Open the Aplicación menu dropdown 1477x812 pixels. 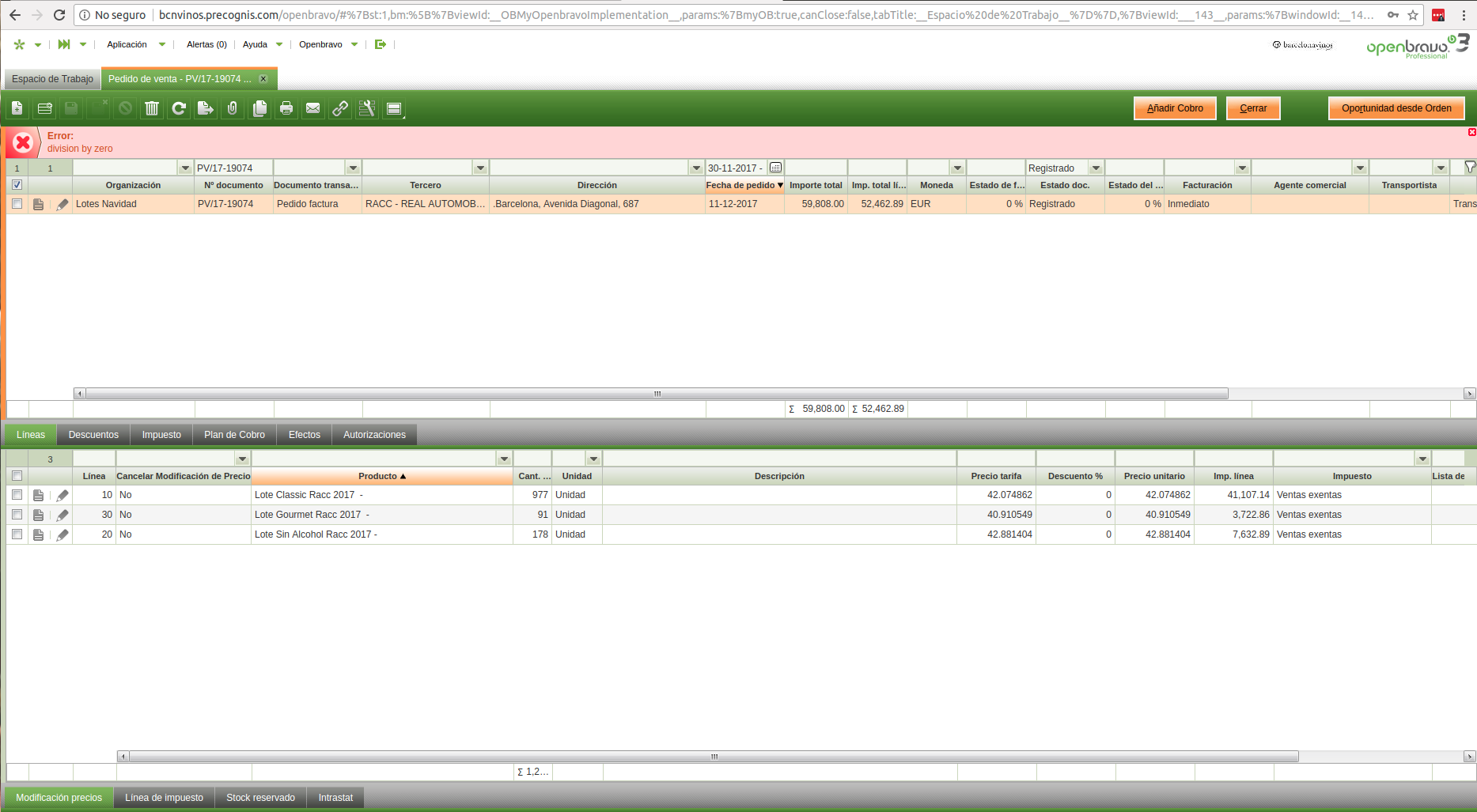point(136,44)
